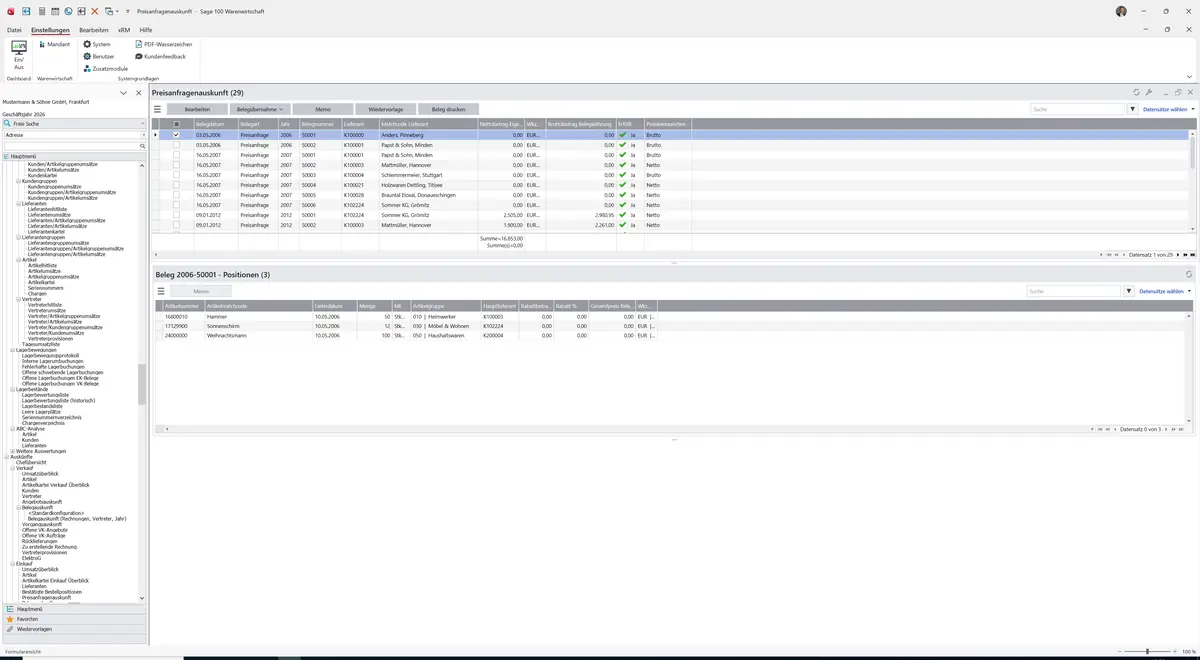Image resolution: width=1200 pixels, height=660 pixels.
Task: Open the hamburger menu next to Bearbeiten
Action: (157, 109)
